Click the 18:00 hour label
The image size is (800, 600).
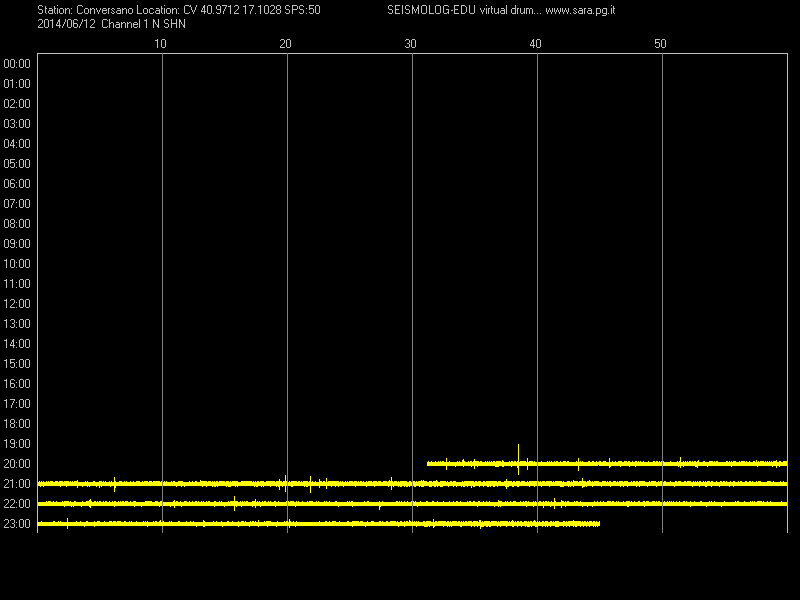(17, 424)
